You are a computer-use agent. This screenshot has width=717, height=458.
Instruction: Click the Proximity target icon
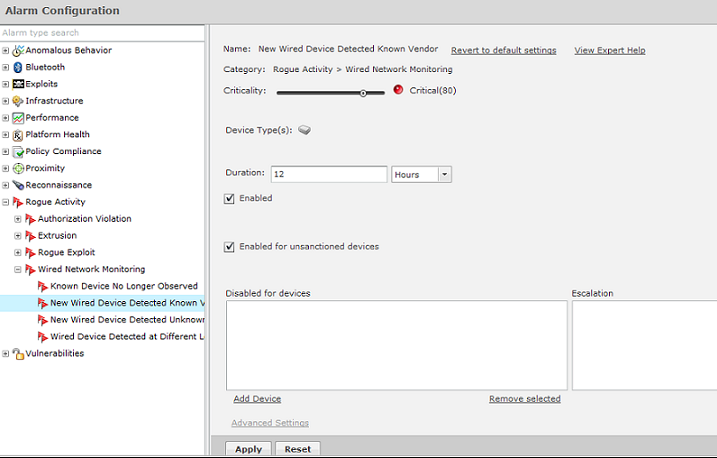[18, 168]
